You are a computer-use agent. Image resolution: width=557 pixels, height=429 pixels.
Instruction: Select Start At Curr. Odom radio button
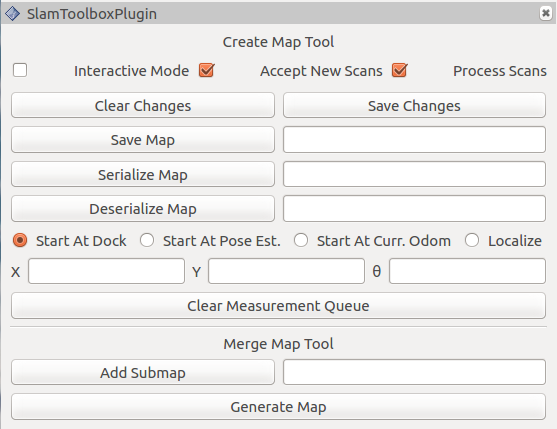[x=301, y=240]
